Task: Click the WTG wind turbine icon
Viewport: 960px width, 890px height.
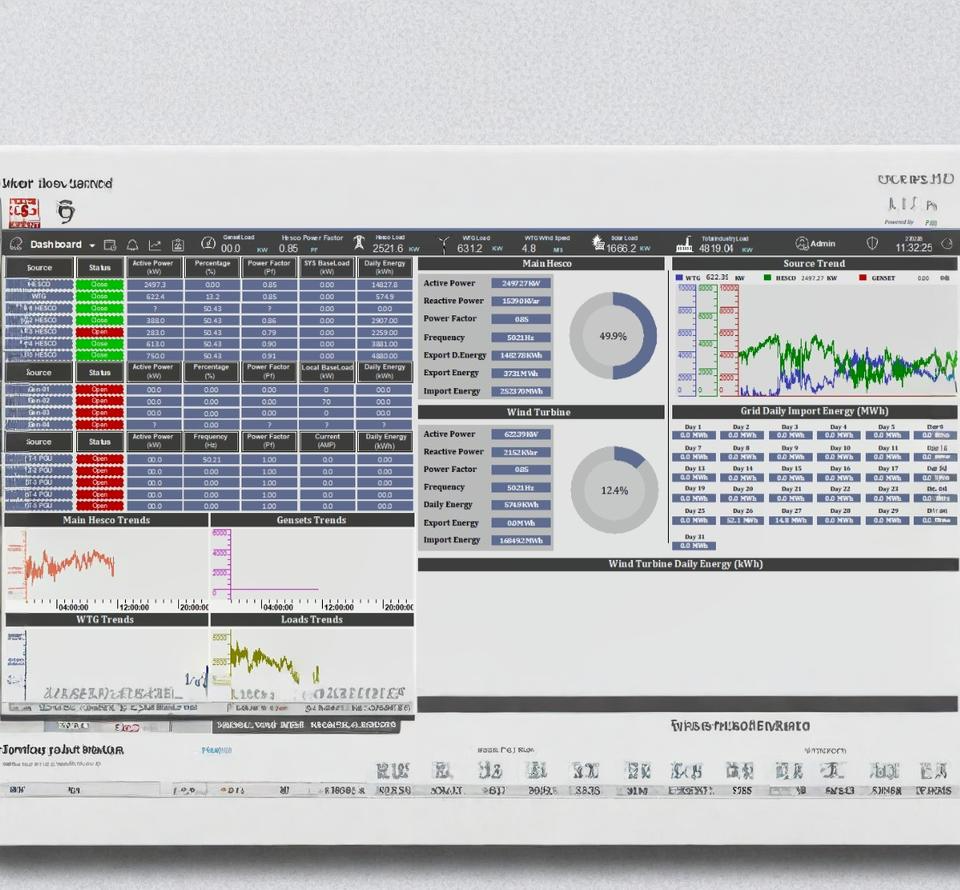Action: tap(444, 244)
